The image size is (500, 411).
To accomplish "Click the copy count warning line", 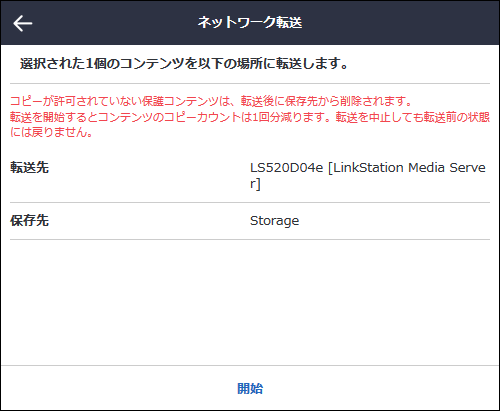I will 250,117.
